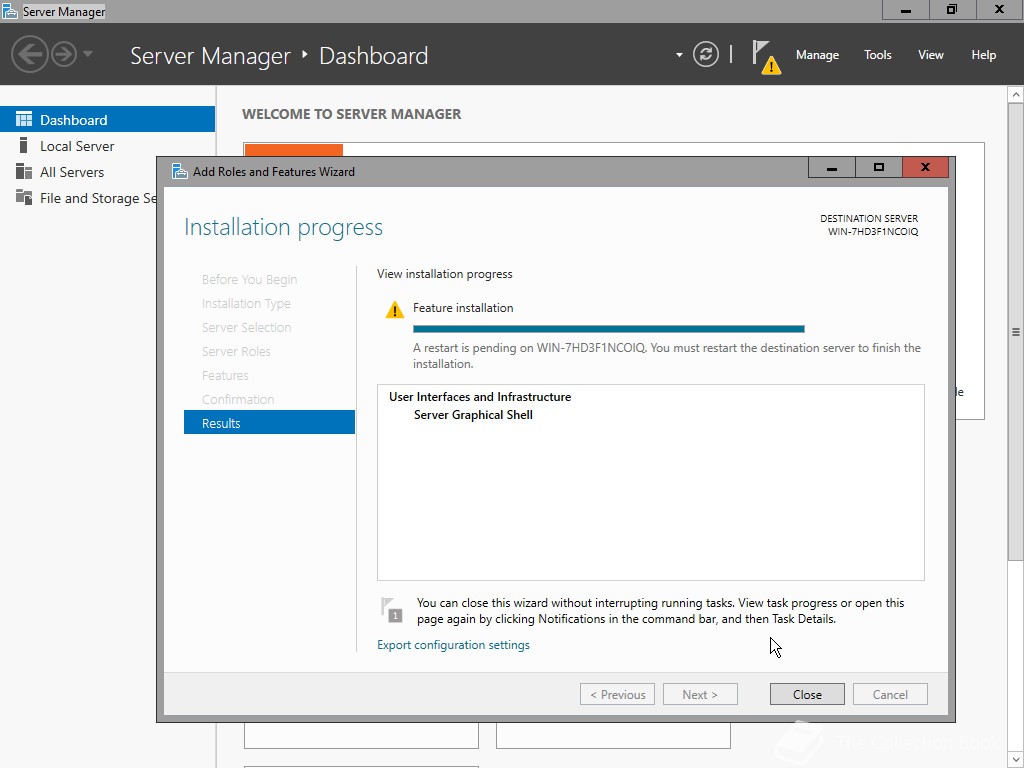Click the Dashboard grid icon
Image resolution: width=1024 pixels, height=768 pixels.
tap(24, 119)
